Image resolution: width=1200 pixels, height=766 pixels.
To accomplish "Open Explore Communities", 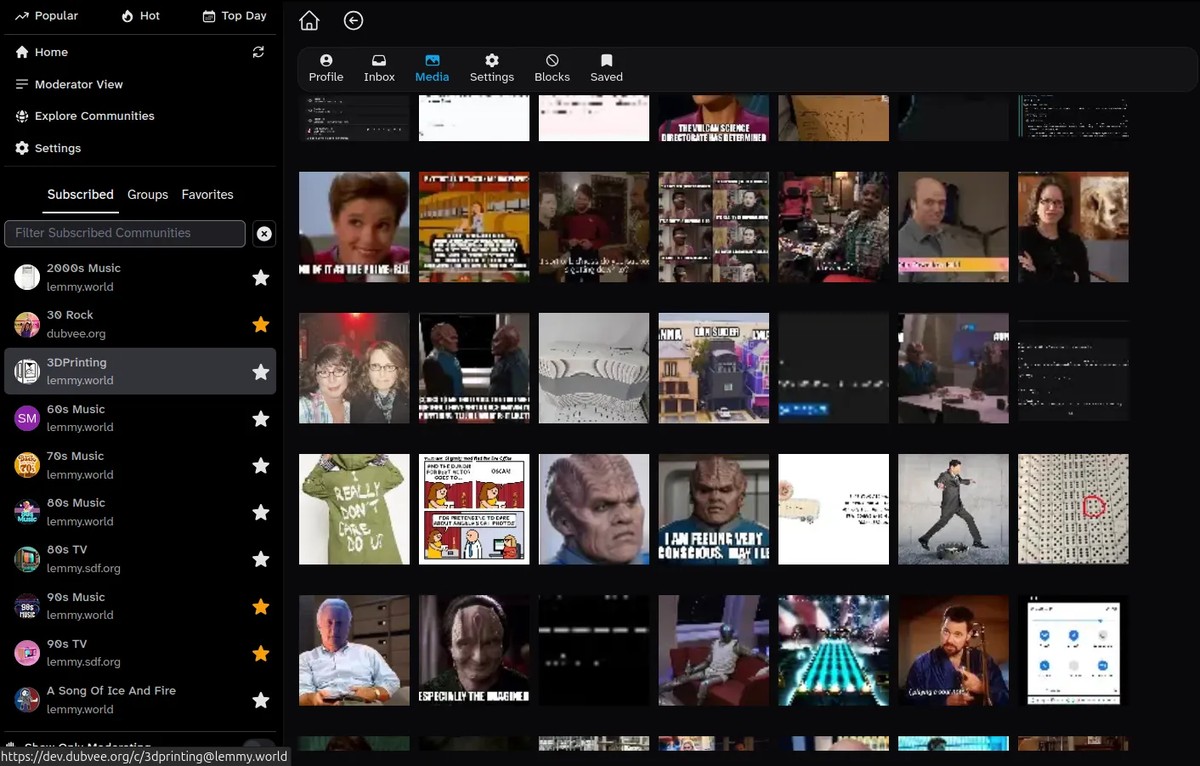I will click(x=94, y=116).
